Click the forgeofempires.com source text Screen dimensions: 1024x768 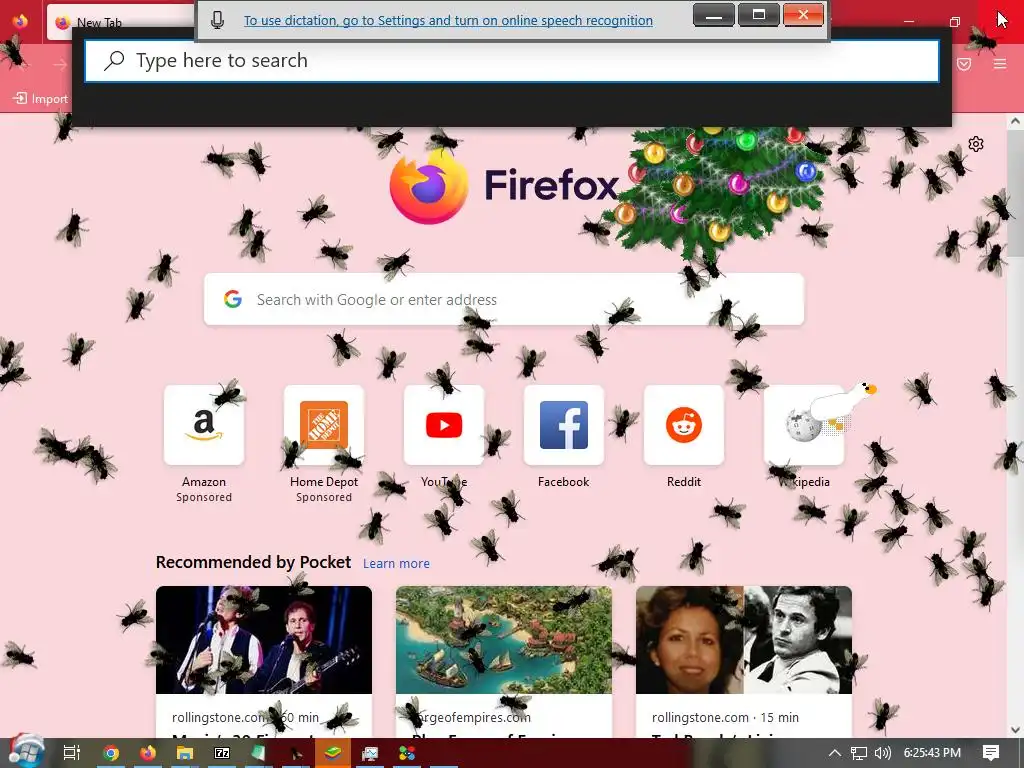[x=472, y=717]
